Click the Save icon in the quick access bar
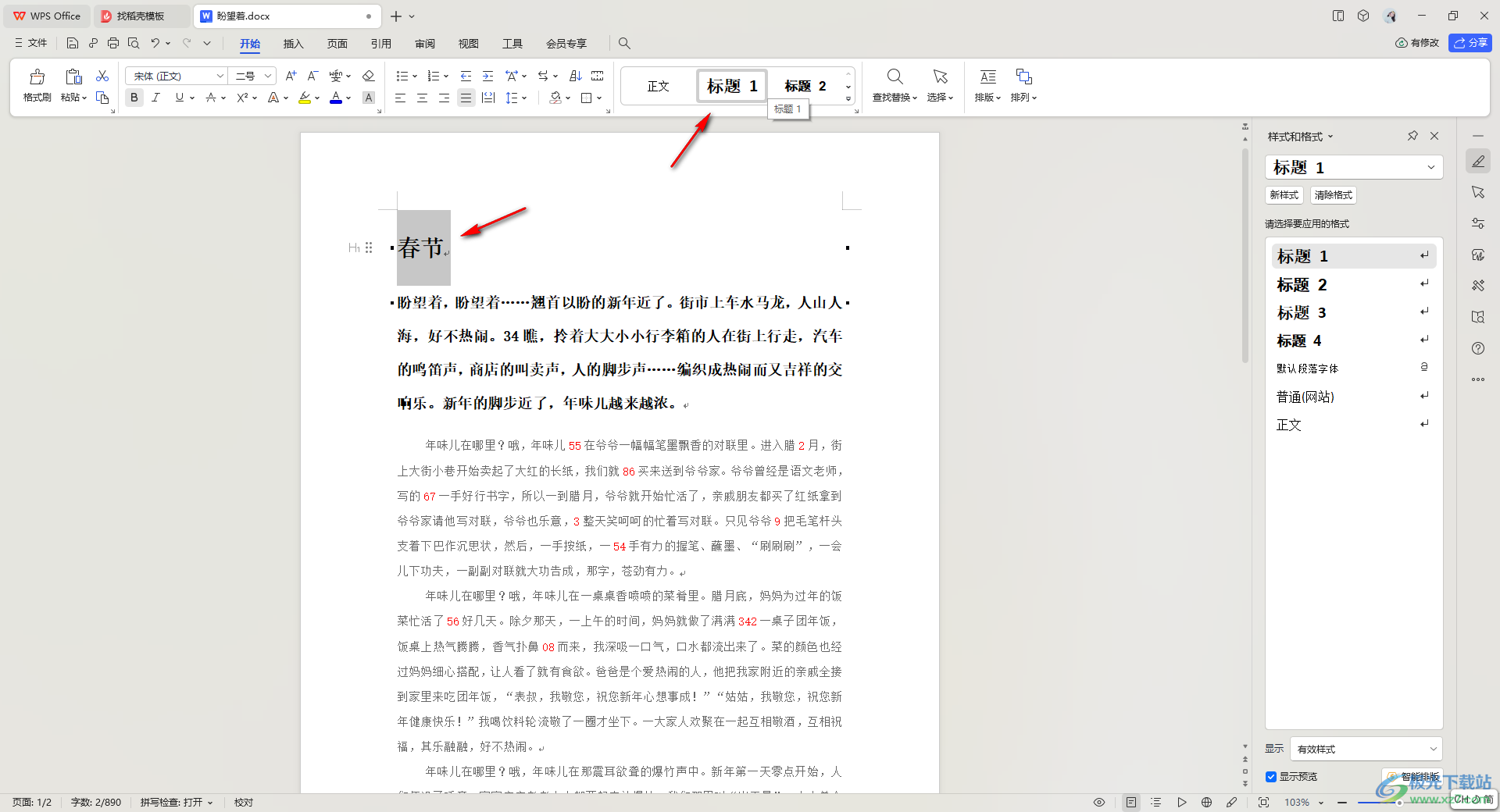Screen dimensions: 1500x812 click(73, 43)
